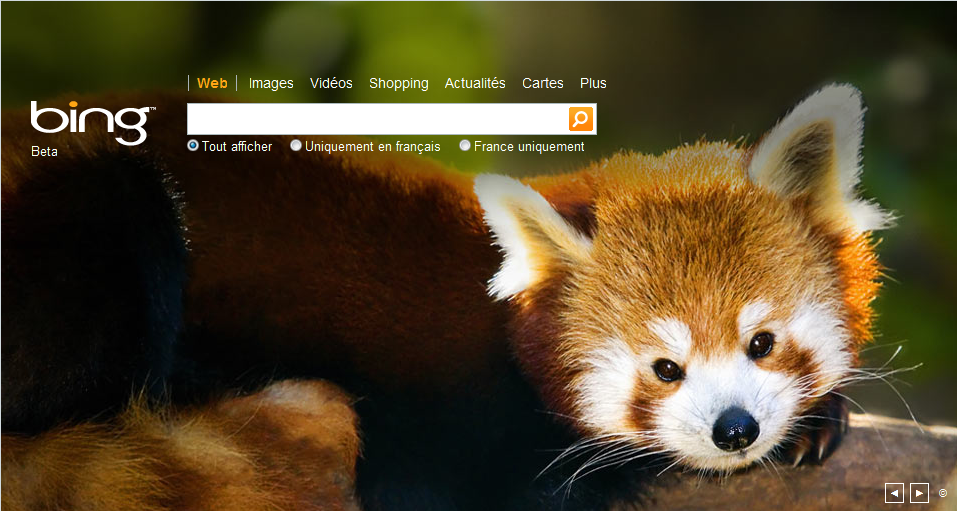Click the Bing logo
Image resolution: width=957 pixels, height=511 pixels.
click(93, 122)
